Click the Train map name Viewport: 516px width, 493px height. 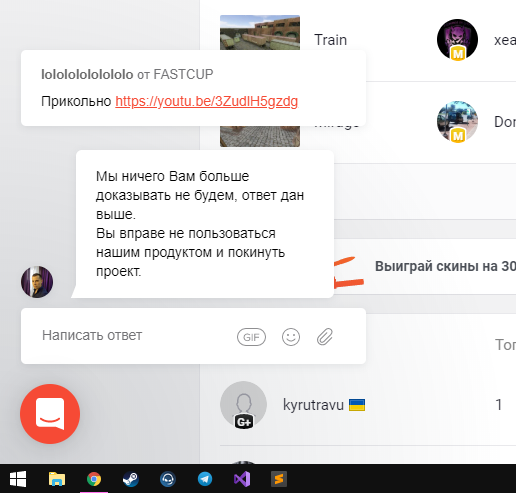coord(330,40)
